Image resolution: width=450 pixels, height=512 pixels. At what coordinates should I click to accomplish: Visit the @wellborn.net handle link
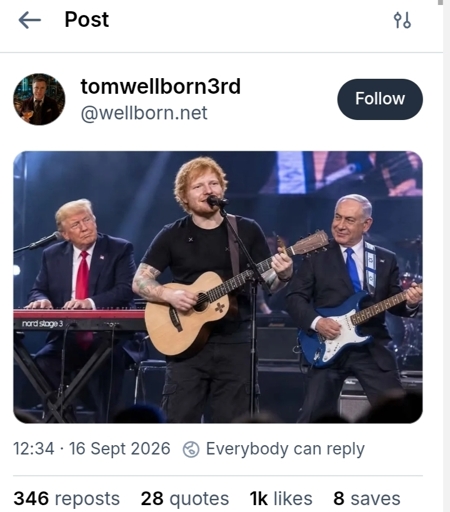(144, 113)
